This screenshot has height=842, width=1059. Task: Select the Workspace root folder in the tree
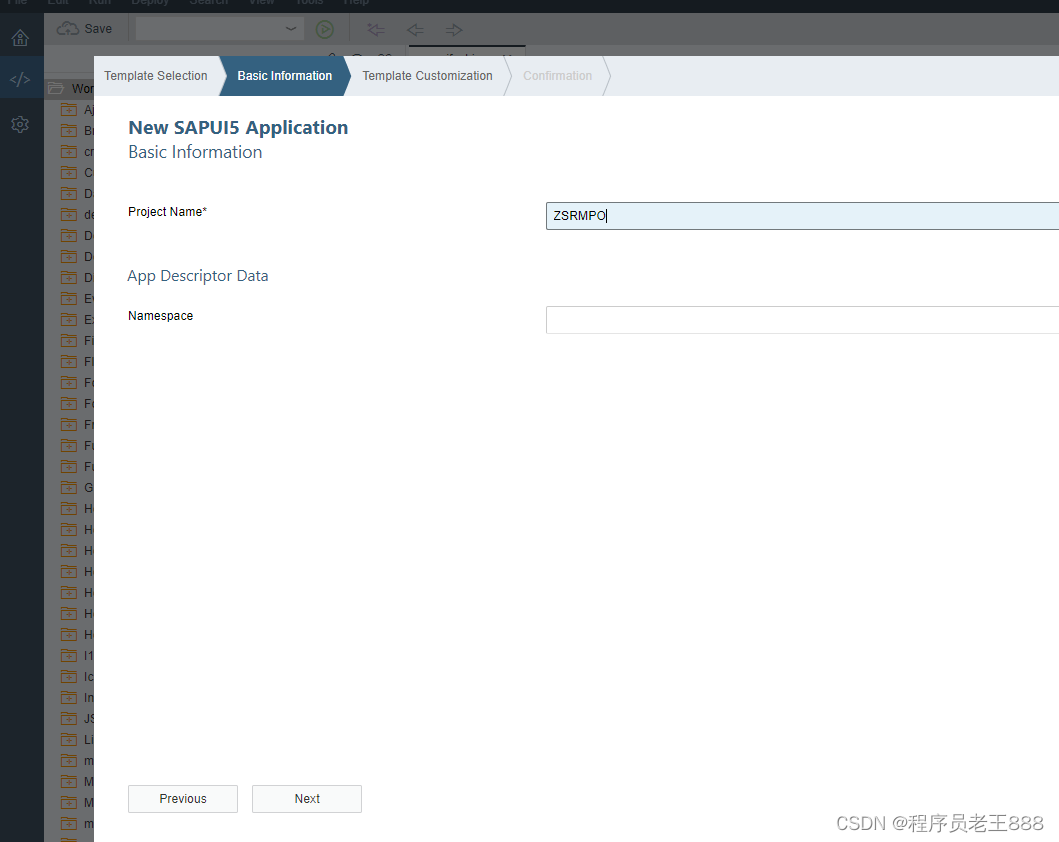coord(70,88)
